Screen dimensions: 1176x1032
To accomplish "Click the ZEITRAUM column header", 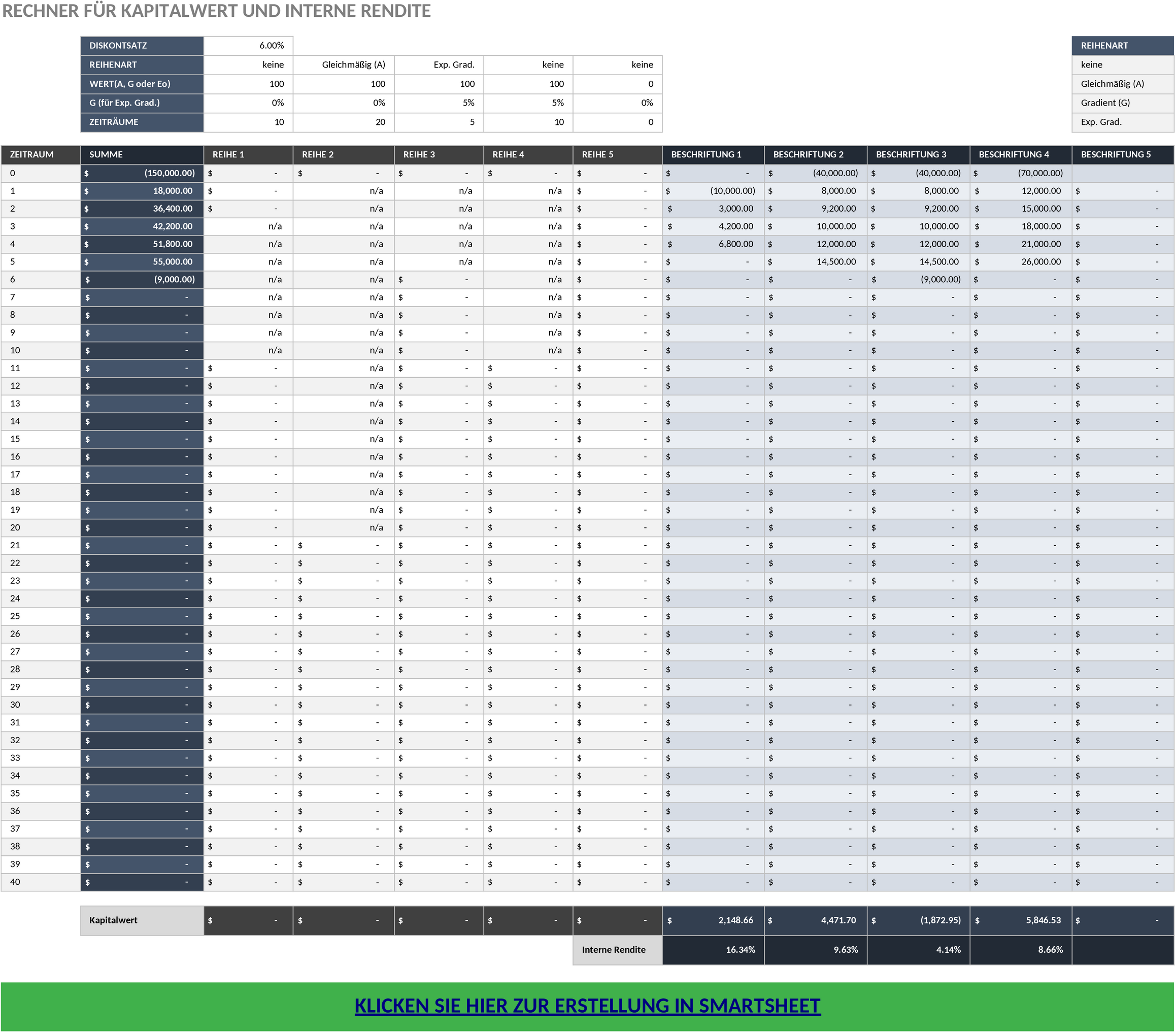I will pyautogui.click(x=40, y=155).
